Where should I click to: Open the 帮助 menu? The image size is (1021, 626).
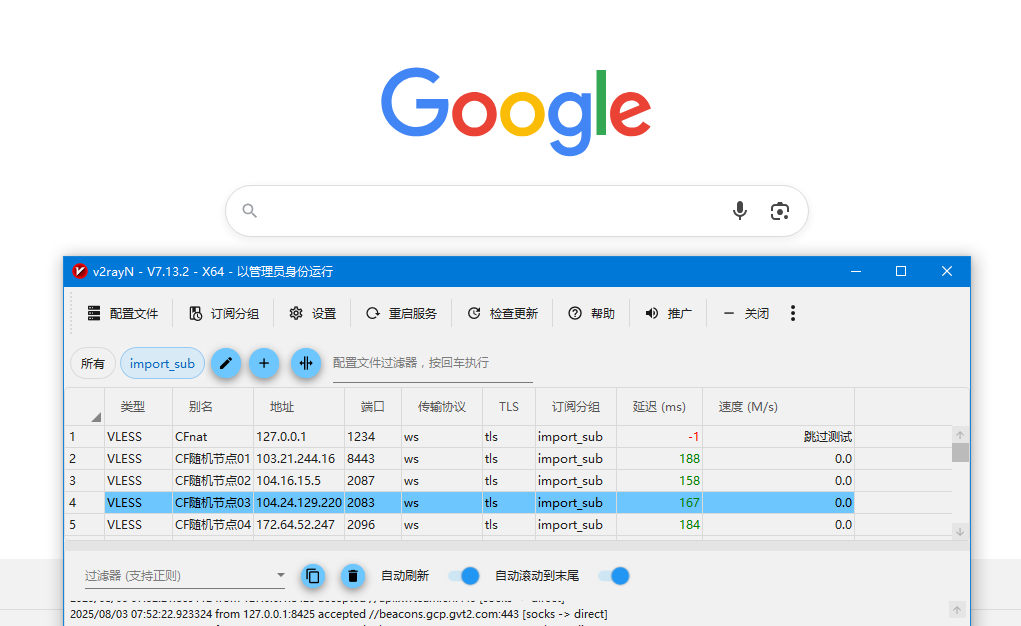tap(591, 313)
